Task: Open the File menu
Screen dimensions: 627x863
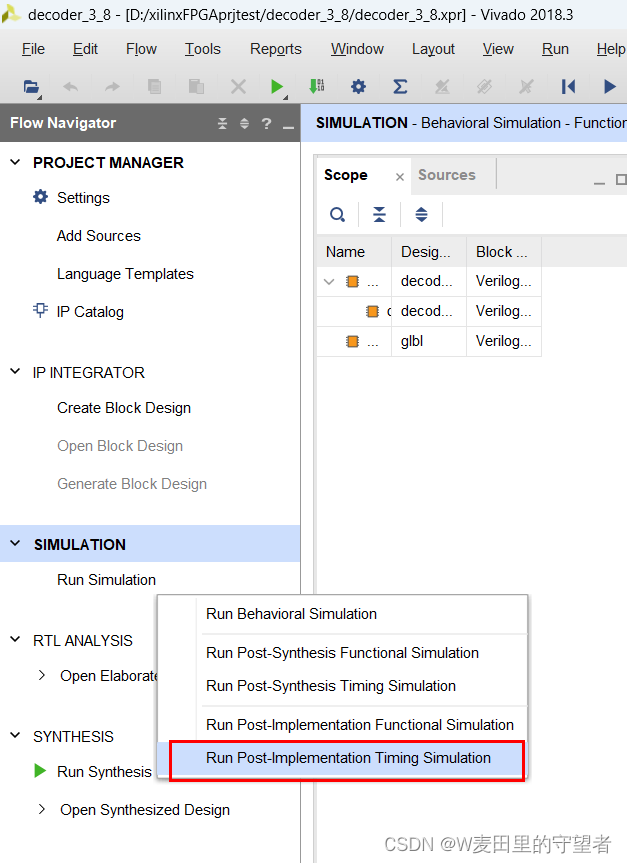Action: coord(33,49)
